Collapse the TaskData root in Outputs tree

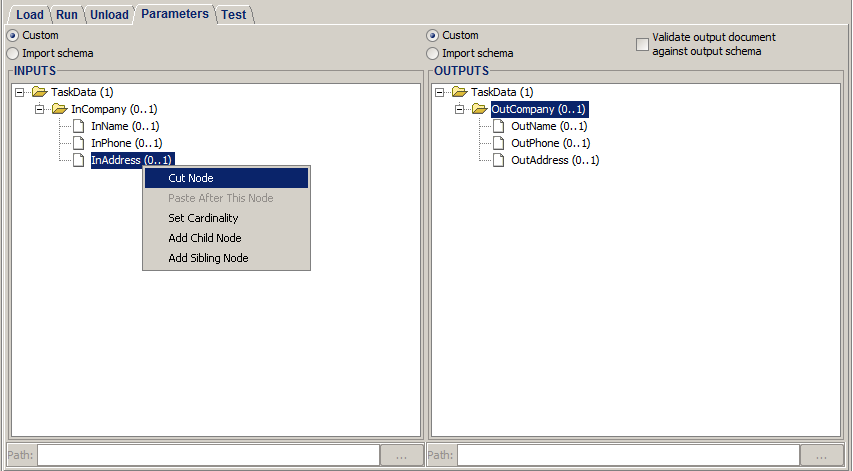[x=440, y=92]
